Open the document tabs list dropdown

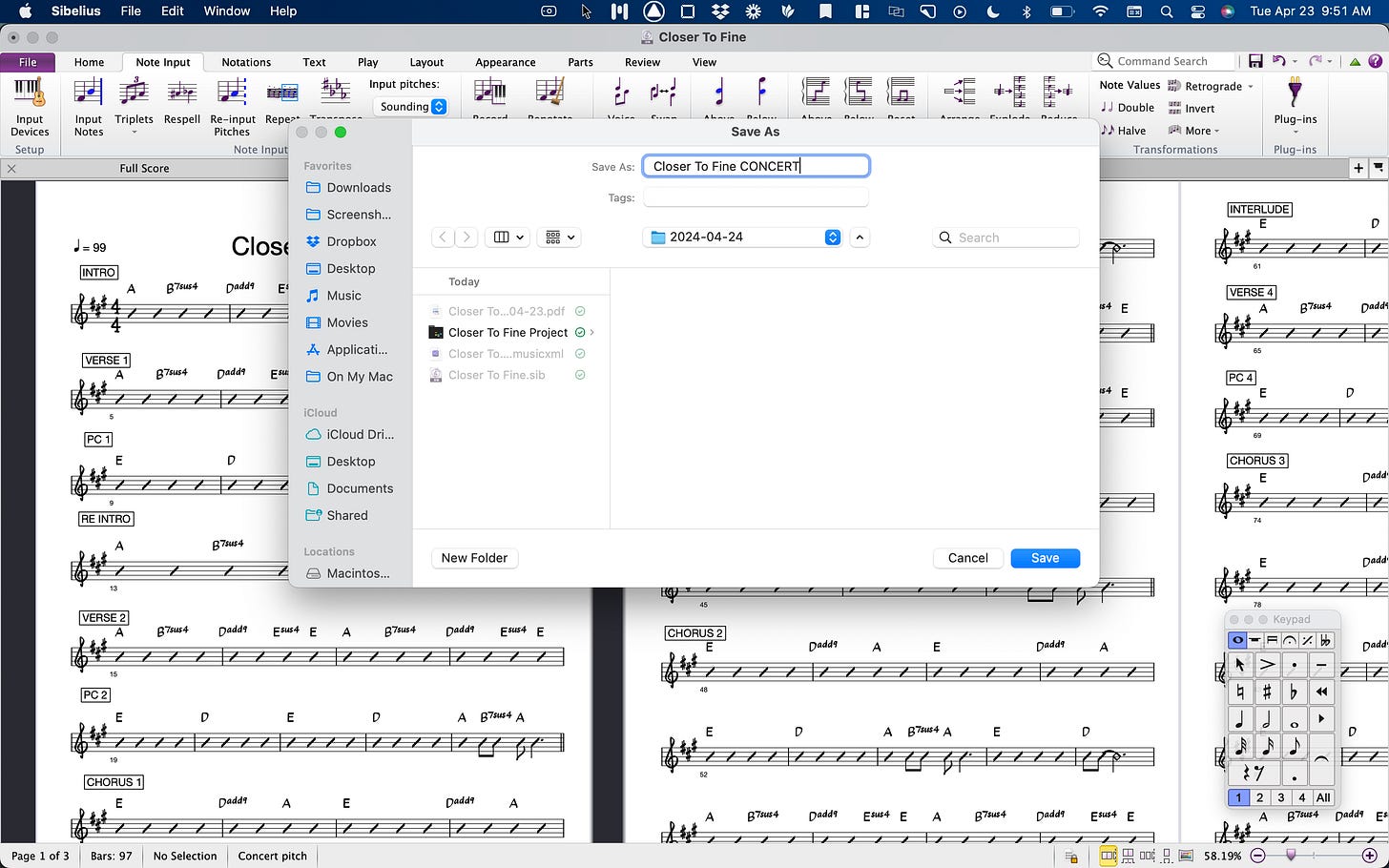(x=1378, y=168)
